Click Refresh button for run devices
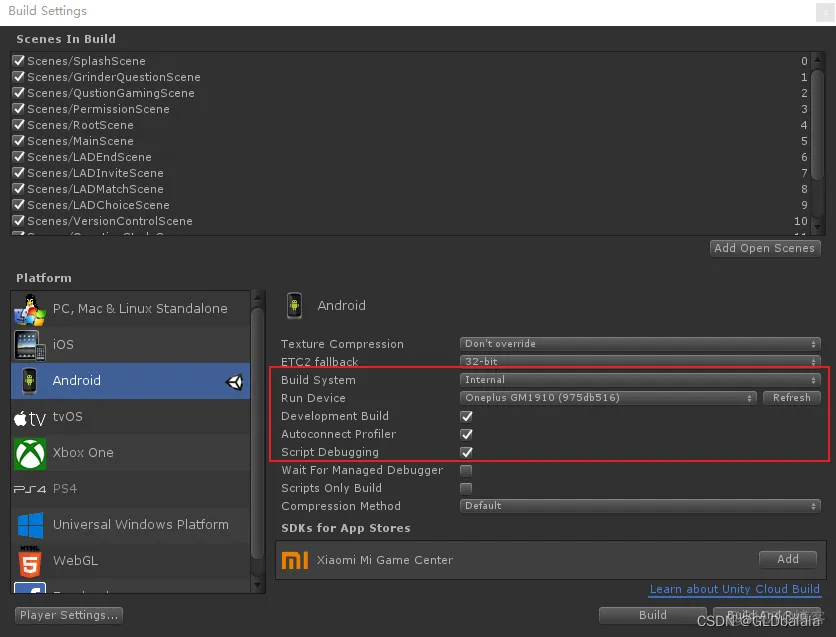 (x=792, y=398)
